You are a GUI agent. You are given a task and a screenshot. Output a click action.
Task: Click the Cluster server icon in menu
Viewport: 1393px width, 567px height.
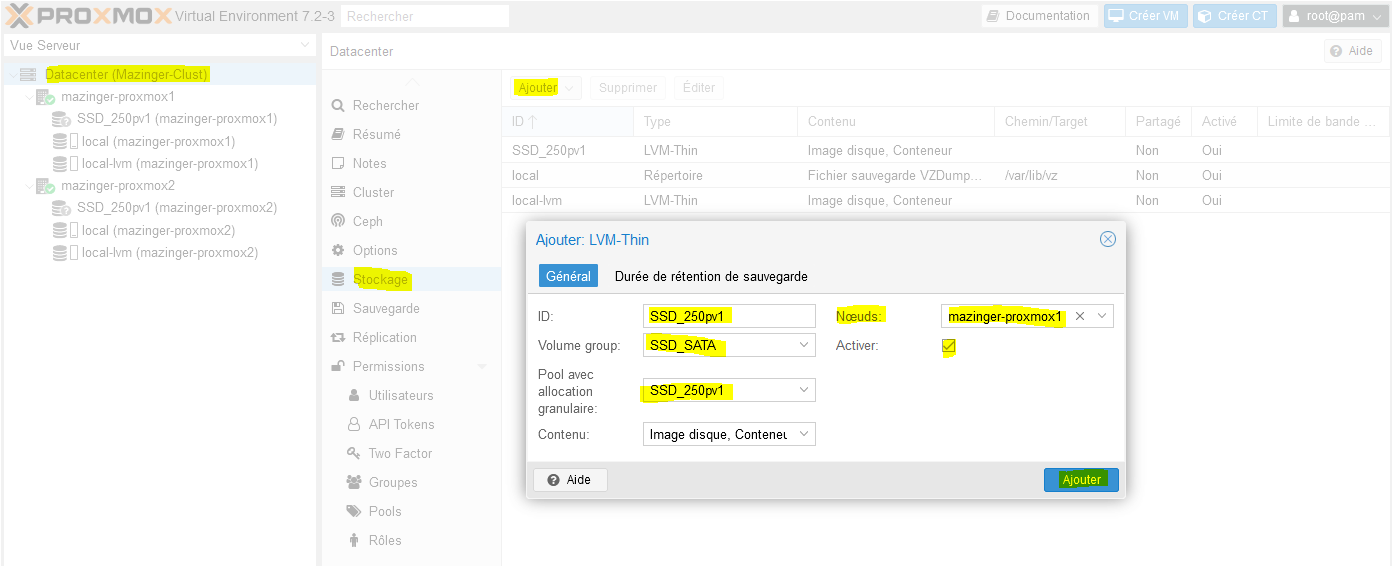[338, 192]
